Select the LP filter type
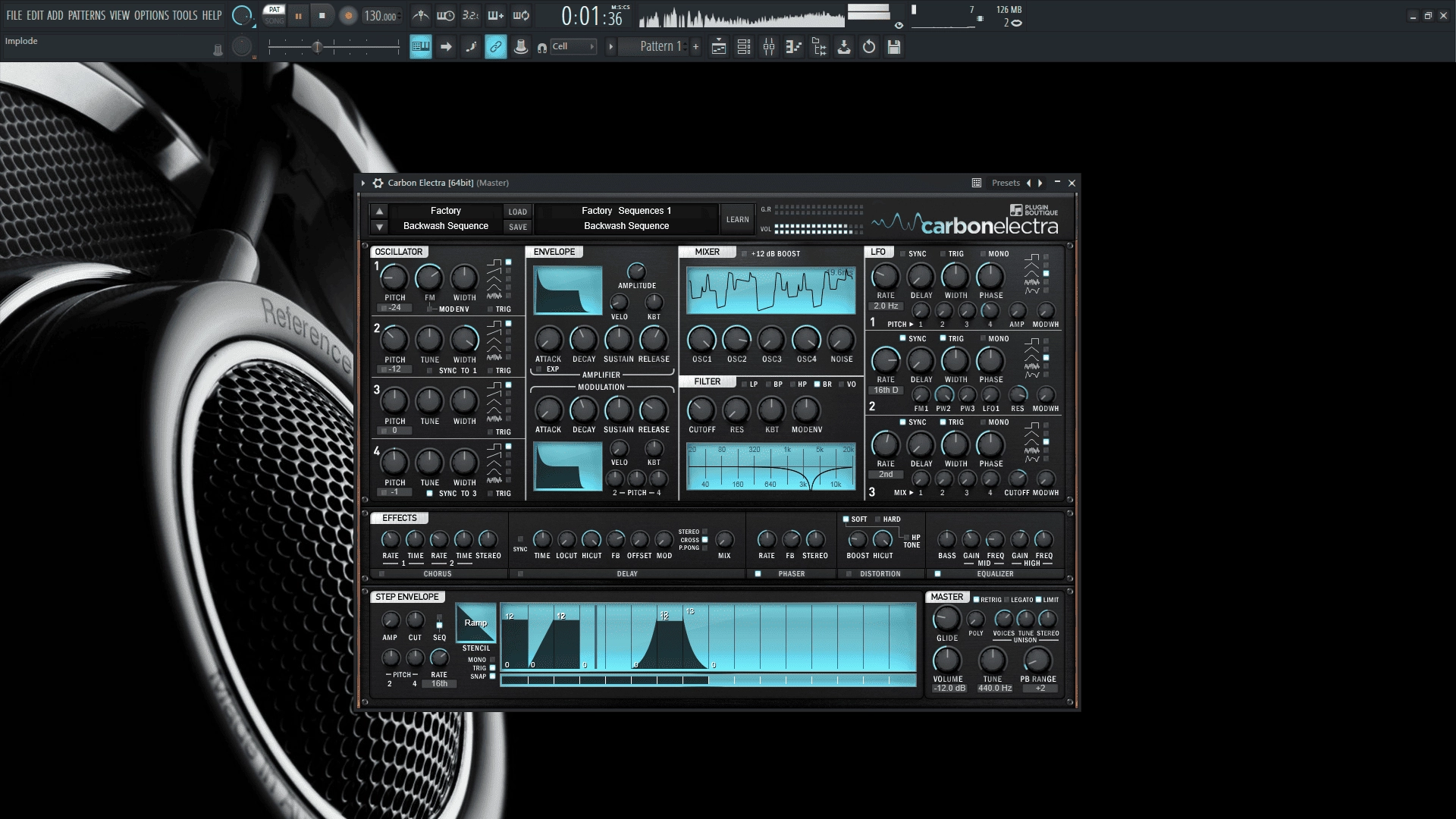The image size is (1456, 819). point(744,384)
